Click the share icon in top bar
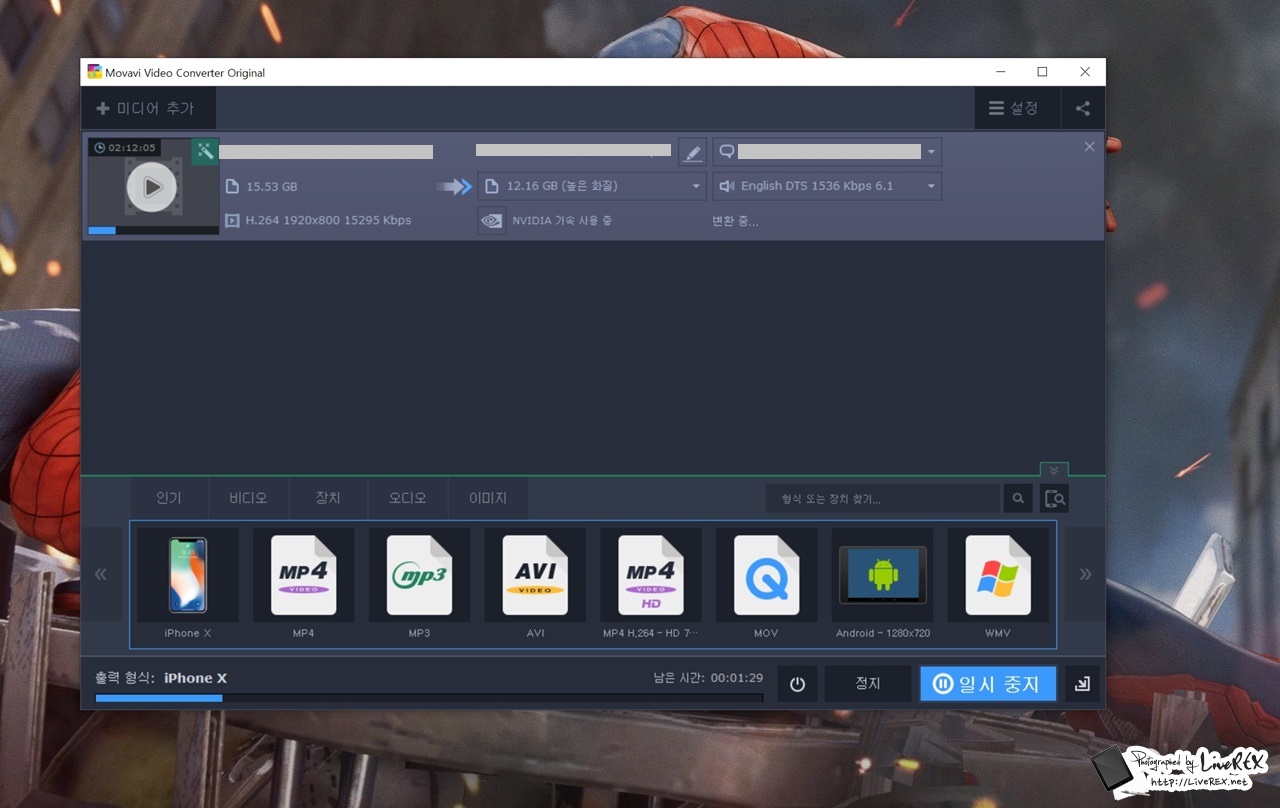Image resolution: width=1280 pixels, height=808 pixels. coord(1083,108)
